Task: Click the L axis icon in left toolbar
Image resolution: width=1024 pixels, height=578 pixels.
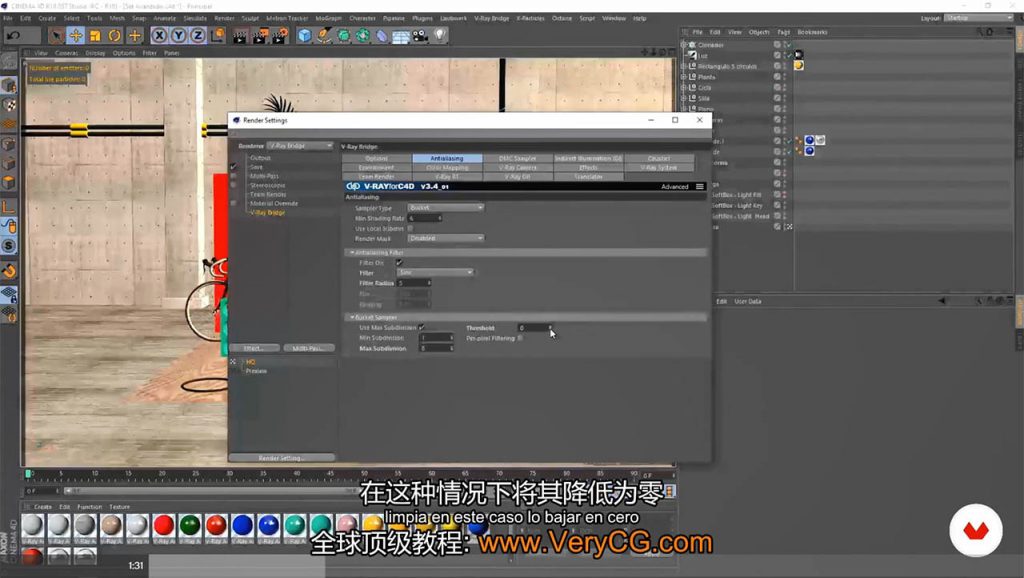Action: 9,207
